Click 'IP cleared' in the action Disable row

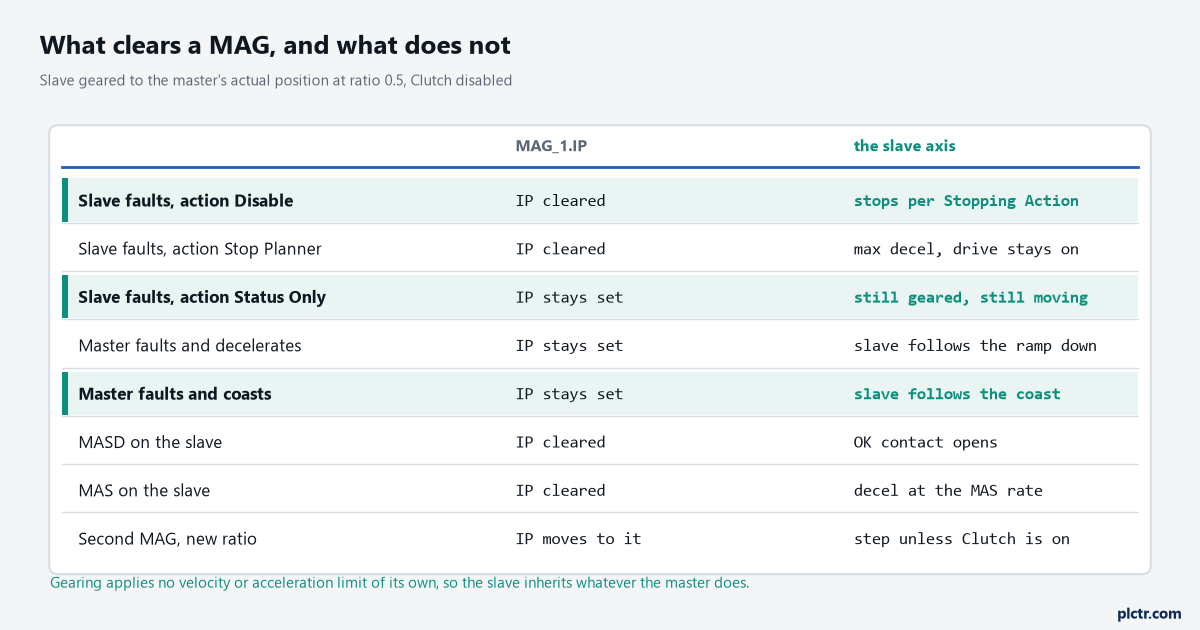click(560, 201)
